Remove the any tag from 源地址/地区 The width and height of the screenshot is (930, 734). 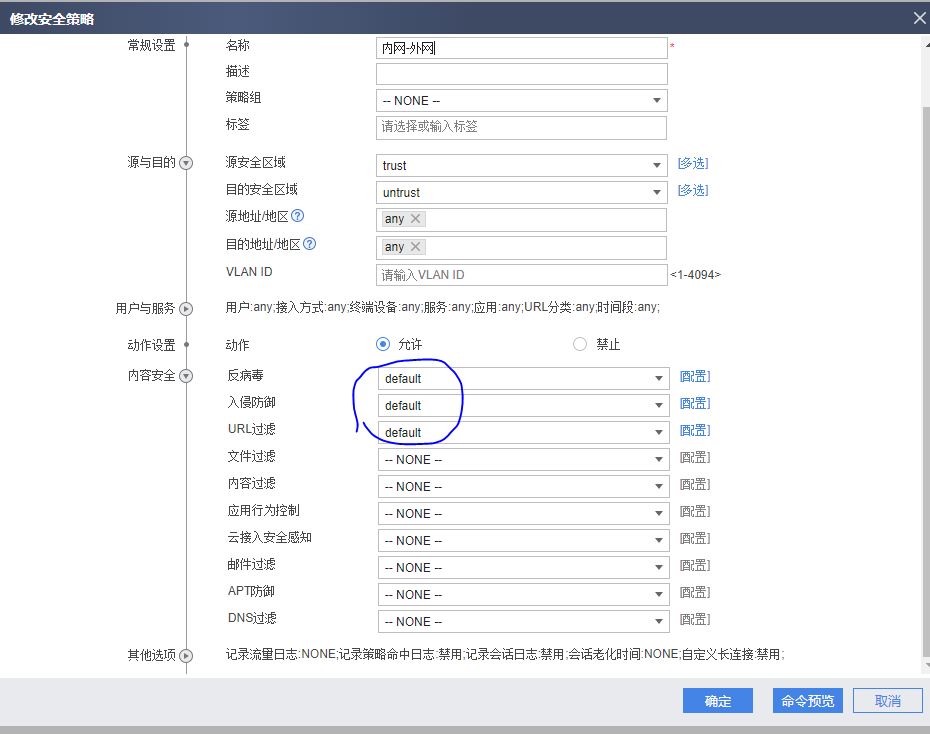tap(416, 219)
